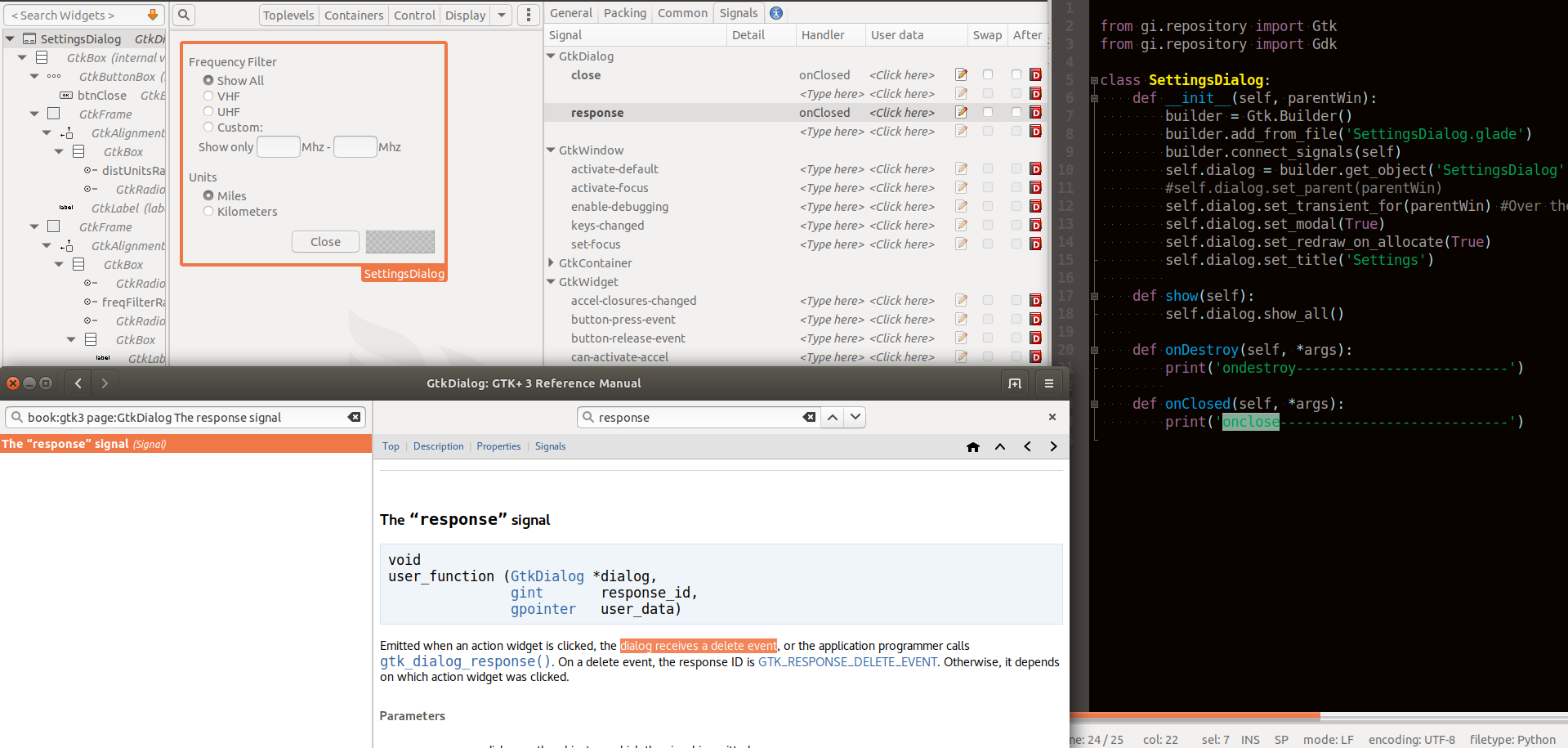This screenshot has height=748, width=1568.
Task: Click the home icon in documentation
Action: click(972, 446)
